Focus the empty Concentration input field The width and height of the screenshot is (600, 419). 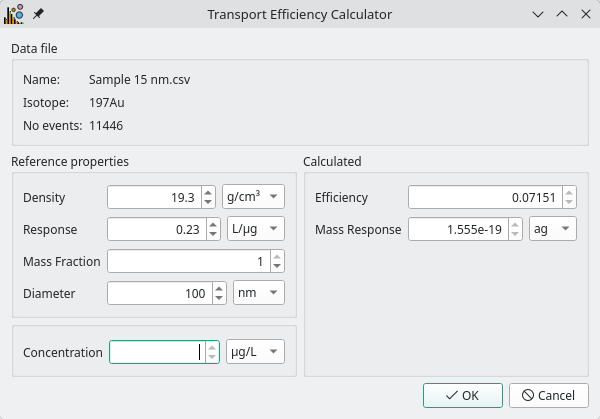[x=157, y=352]
